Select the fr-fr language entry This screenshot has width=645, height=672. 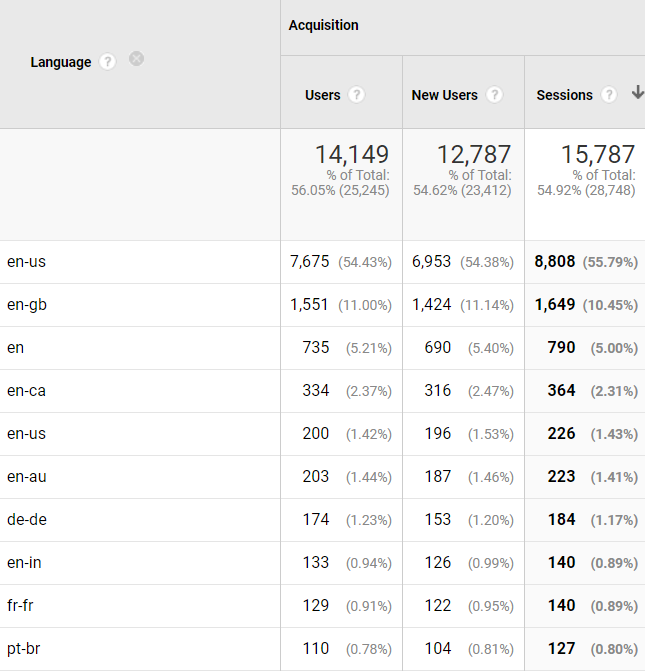(20, 606)
